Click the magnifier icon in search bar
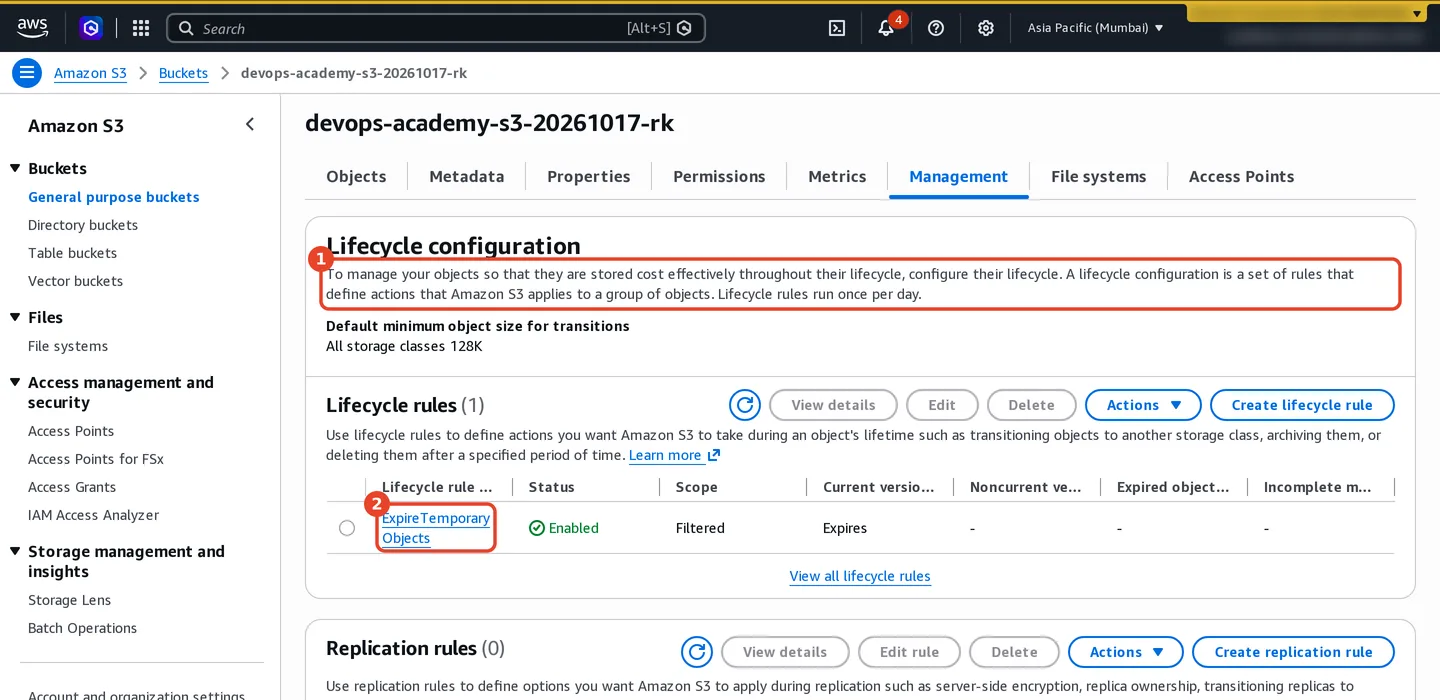Viewport: 1440px width, 700px height. 186,28
